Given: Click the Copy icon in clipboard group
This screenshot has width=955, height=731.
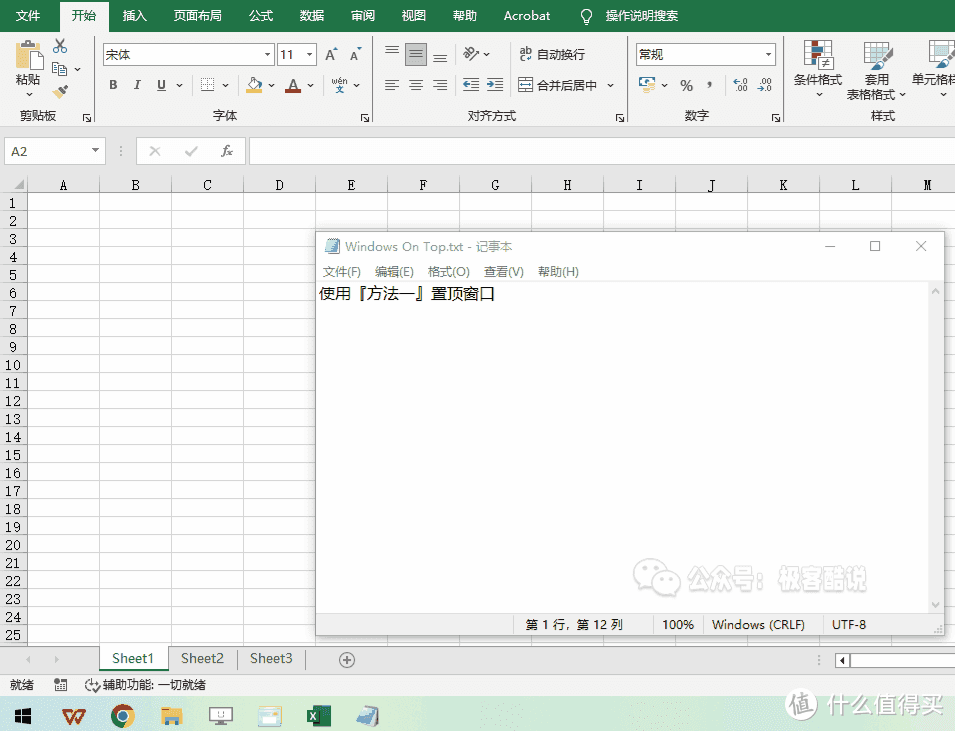Looking at the screenshot, I should [x=59, y=69].
